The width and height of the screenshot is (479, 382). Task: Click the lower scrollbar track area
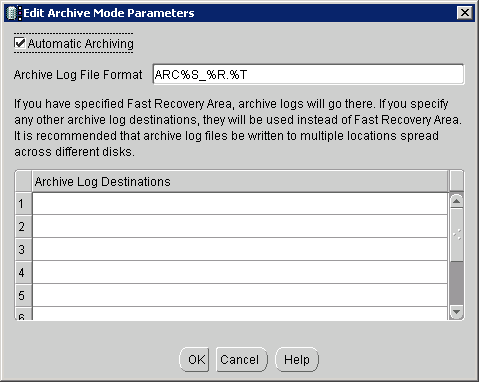(x=456, y=283)
